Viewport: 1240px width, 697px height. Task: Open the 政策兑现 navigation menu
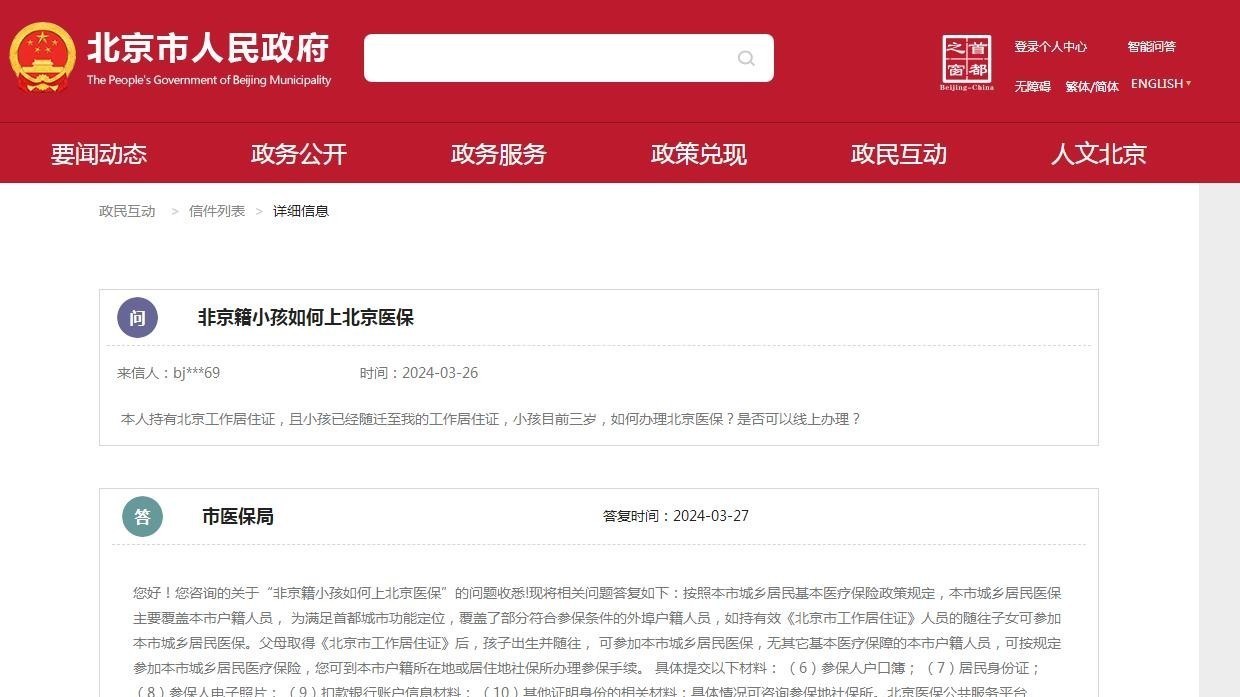click(698, 153)
